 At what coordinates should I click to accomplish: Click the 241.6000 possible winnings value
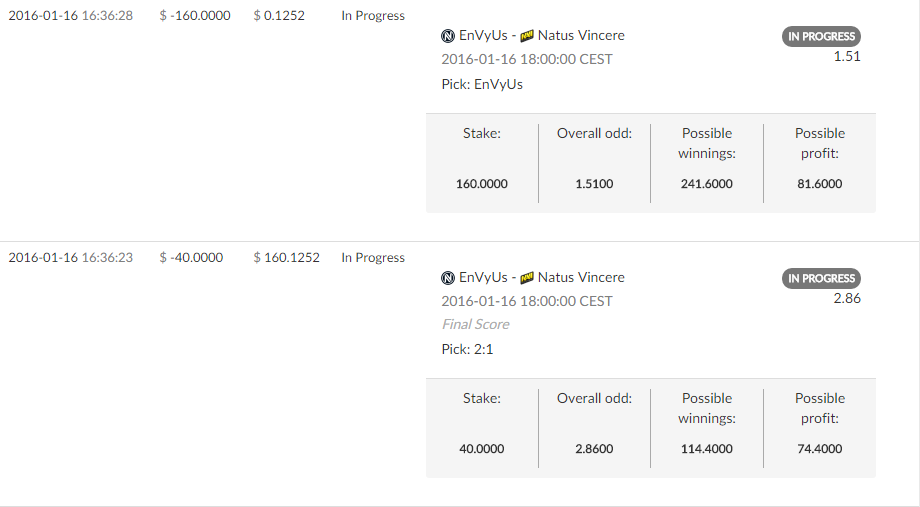706,184
